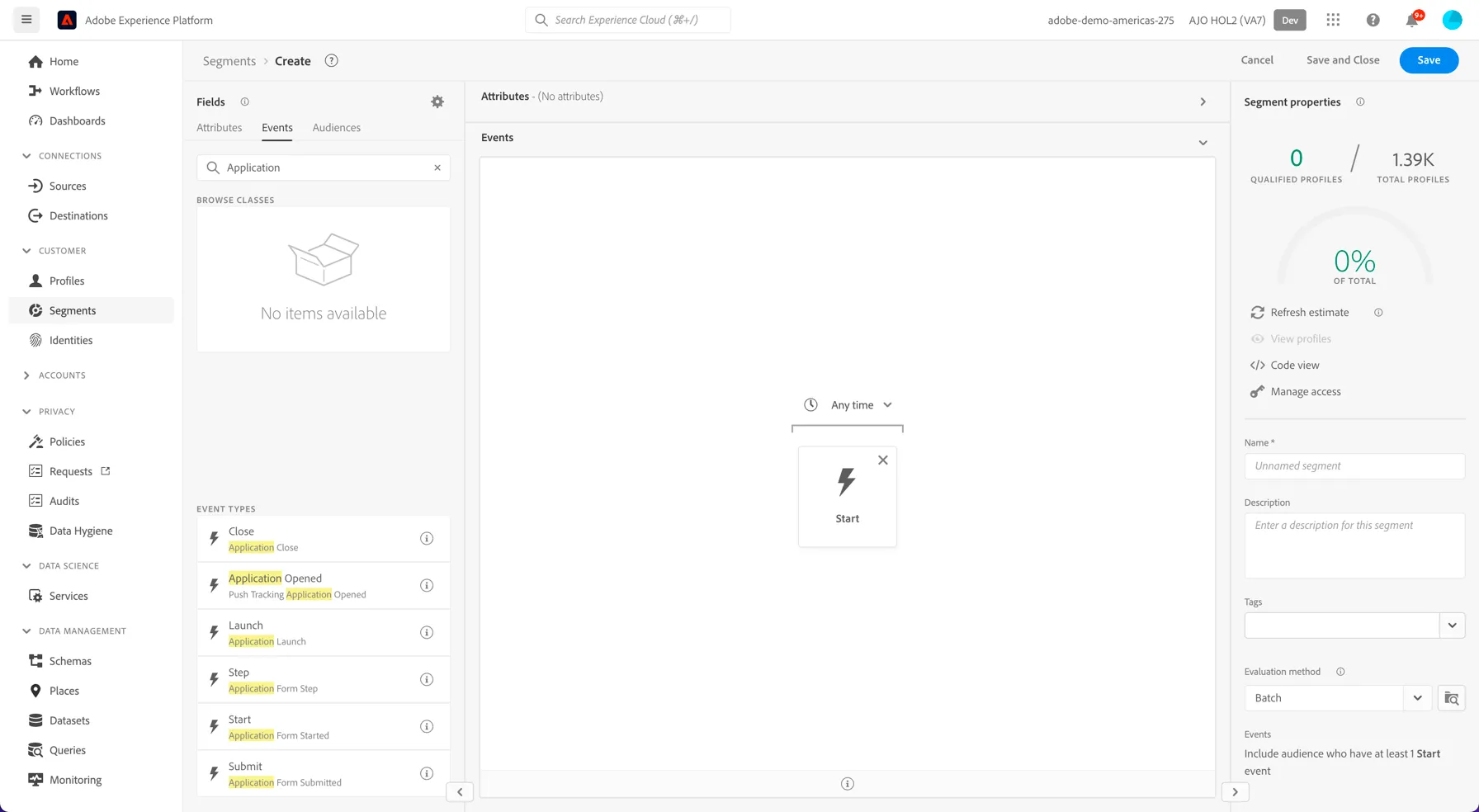The image size is (1479, 812).
Task: Show info for Submit event type
Action: click(x=427, y=774)
